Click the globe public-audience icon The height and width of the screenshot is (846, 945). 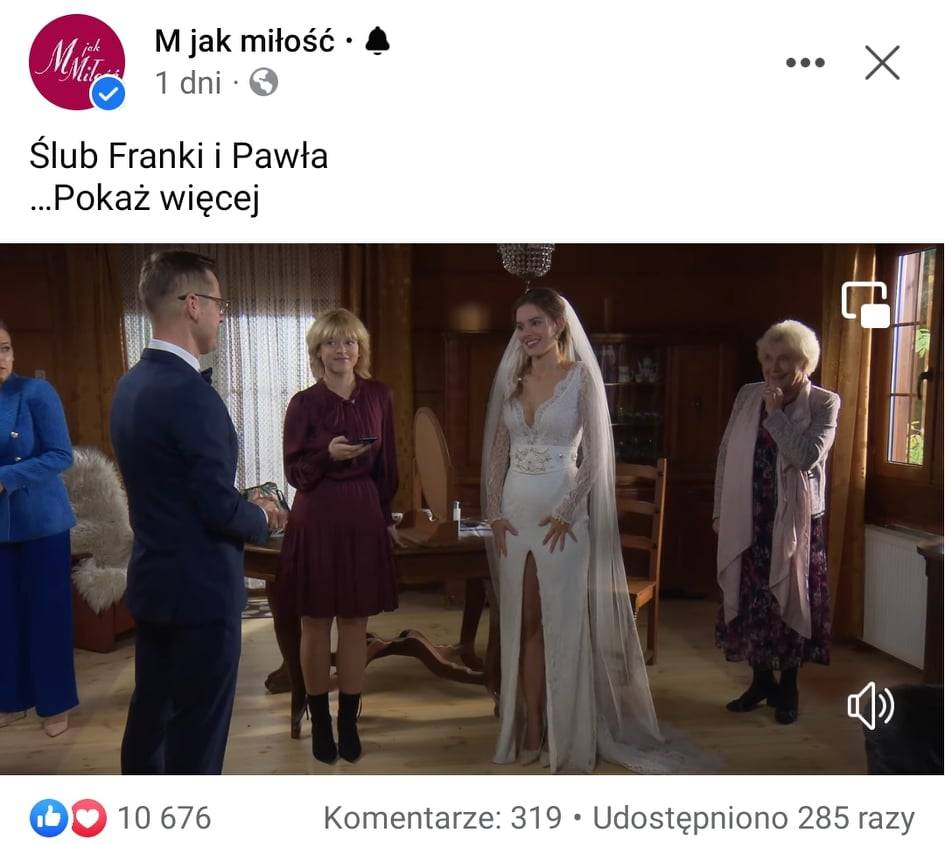click(263, 82)
